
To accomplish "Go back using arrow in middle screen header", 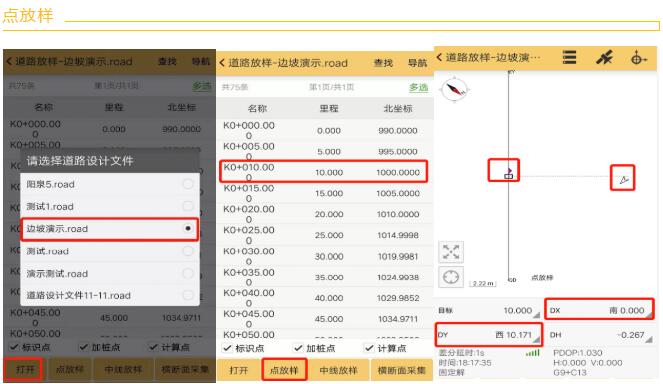I will click(x=222, y=63).
